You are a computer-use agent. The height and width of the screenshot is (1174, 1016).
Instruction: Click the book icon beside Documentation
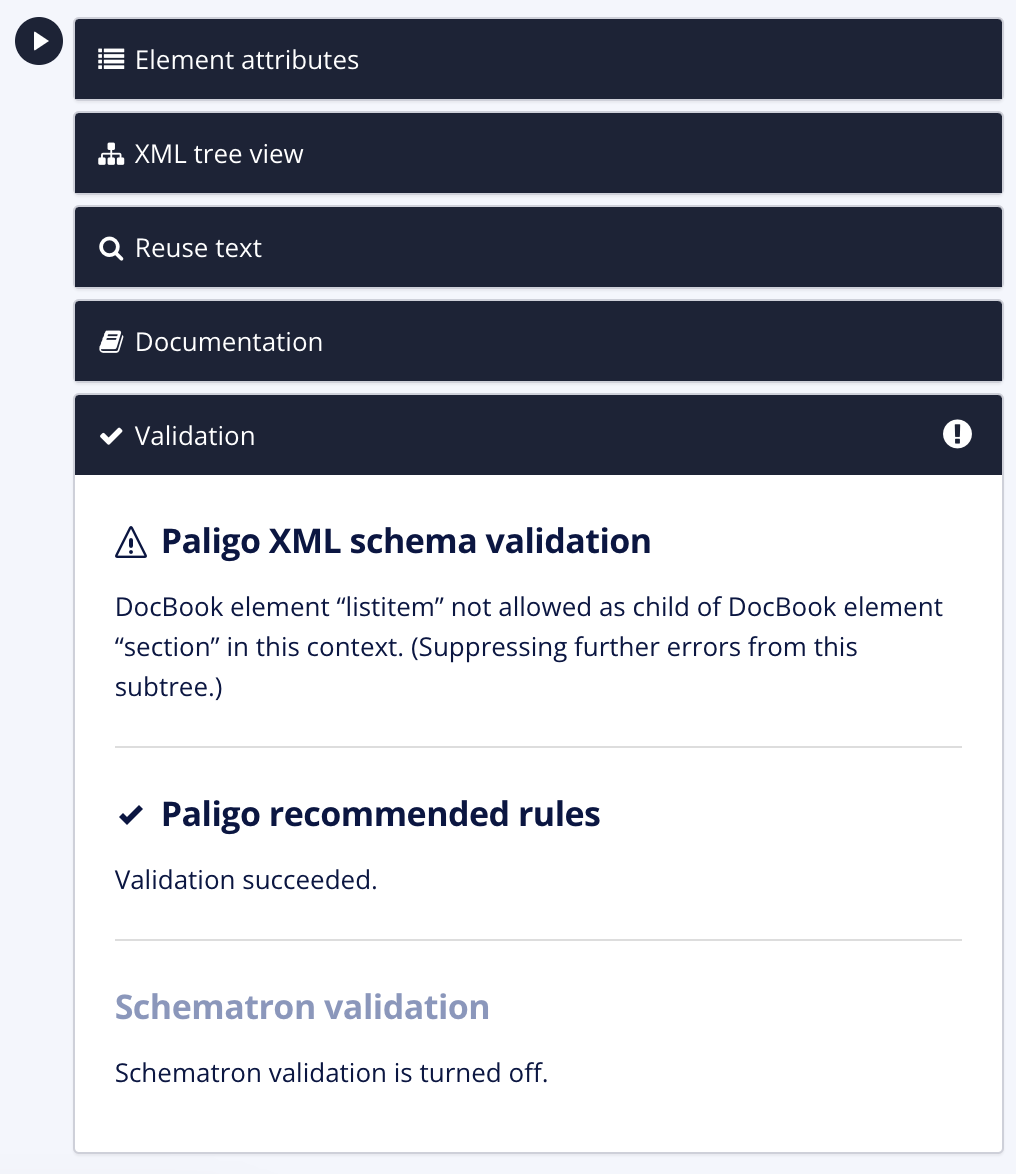coord(110,341)
